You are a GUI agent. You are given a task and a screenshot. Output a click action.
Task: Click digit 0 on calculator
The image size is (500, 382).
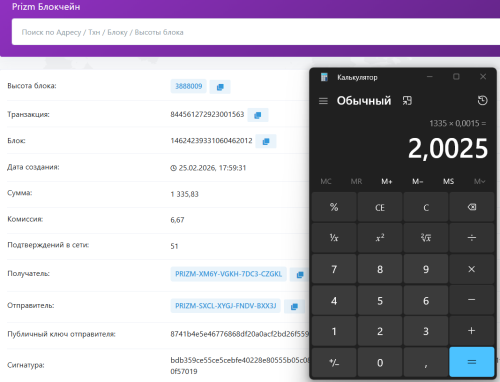[x=380, y=362]
